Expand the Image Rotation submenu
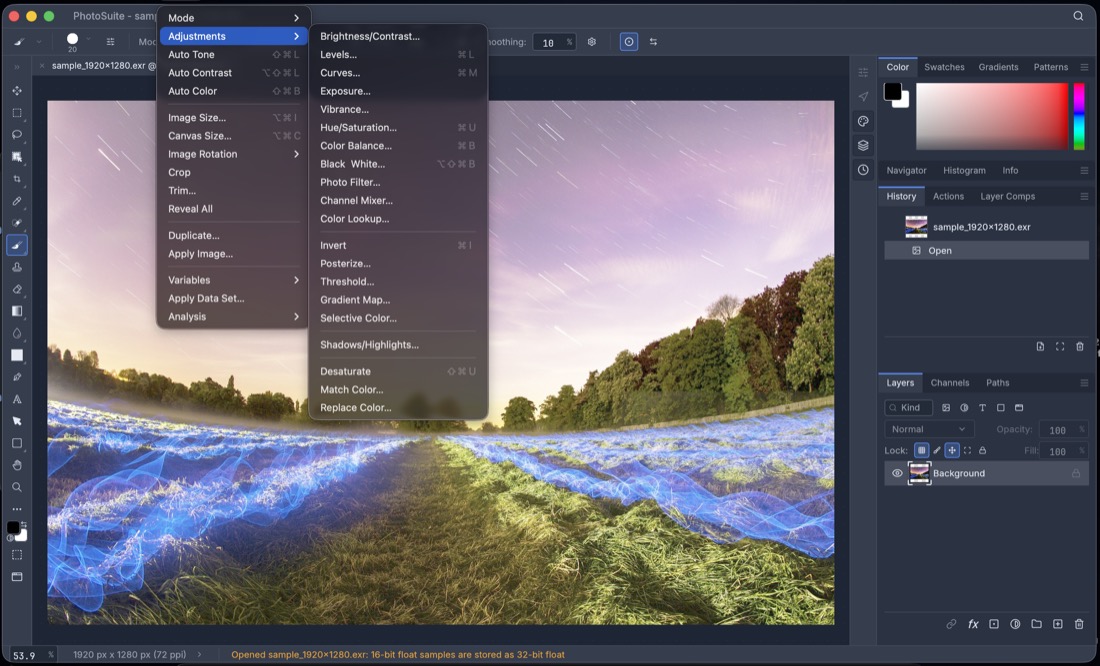 coord(234,154)
